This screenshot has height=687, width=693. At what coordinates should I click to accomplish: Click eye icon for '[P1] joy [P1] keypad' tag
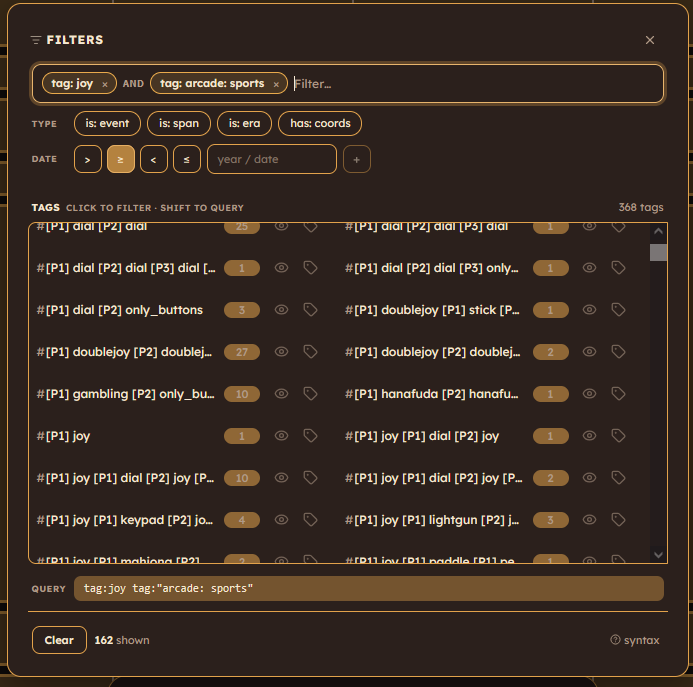(x=282, y=519)
